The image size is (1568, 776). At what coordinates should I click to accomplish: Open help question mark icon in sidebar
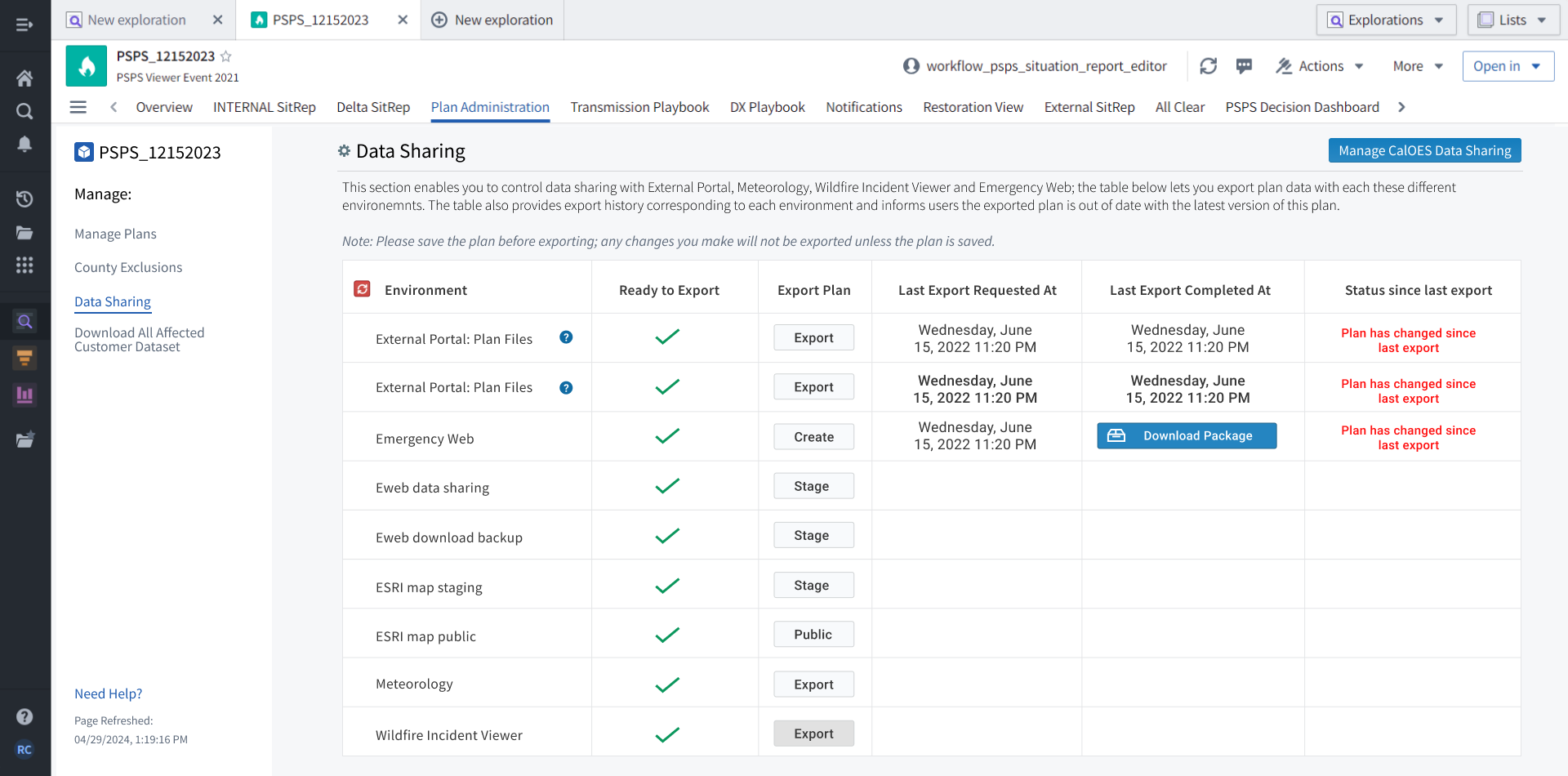coord(24,716)
